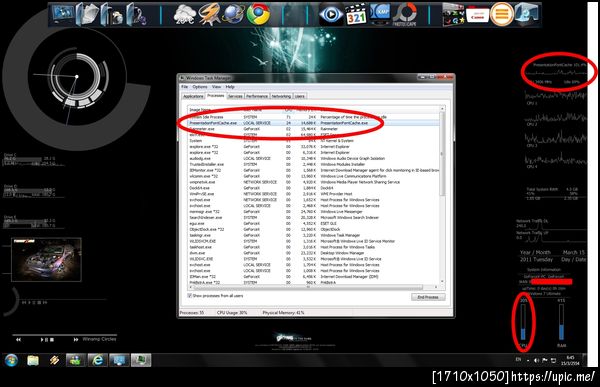Click the CPU Usage: 30% status text
This screenshot has height=387, width=600.
coord(232,313)
